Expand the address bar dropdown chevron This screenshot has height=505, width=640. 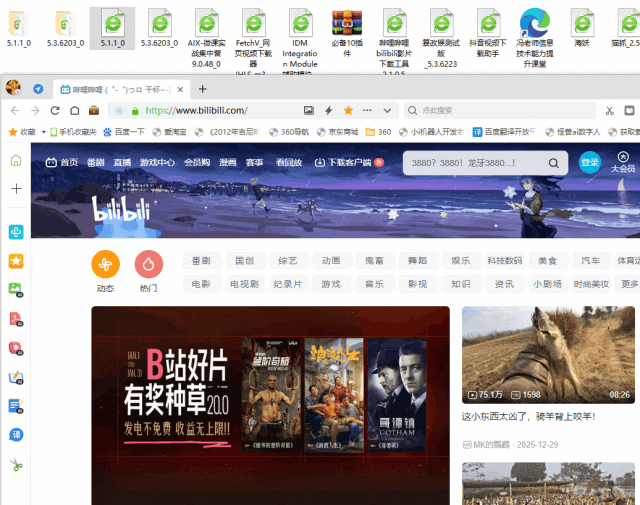pyautogui.click(x=387, y=111)
